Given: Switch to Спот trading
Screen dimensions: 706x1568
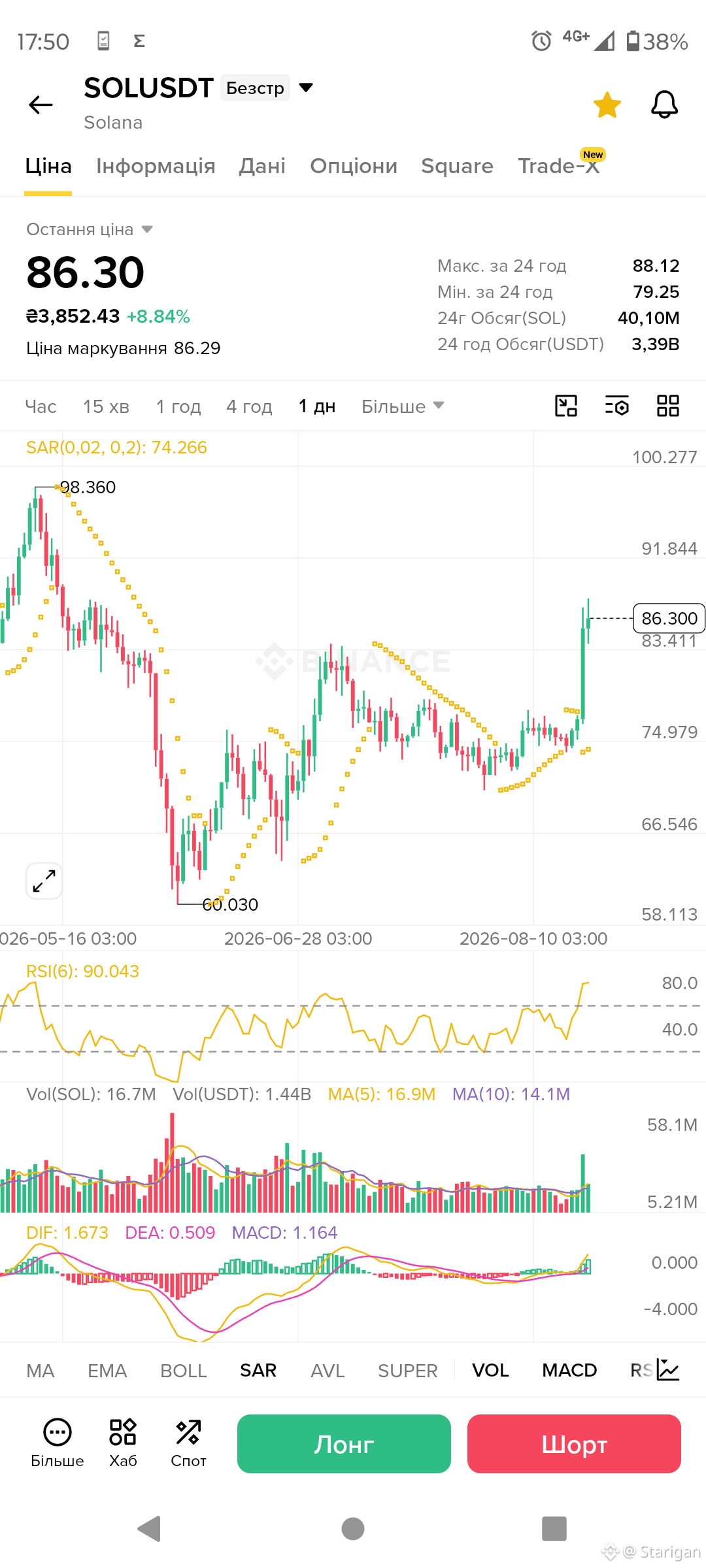Looking at the screenshot, I should pos(188,1443).
